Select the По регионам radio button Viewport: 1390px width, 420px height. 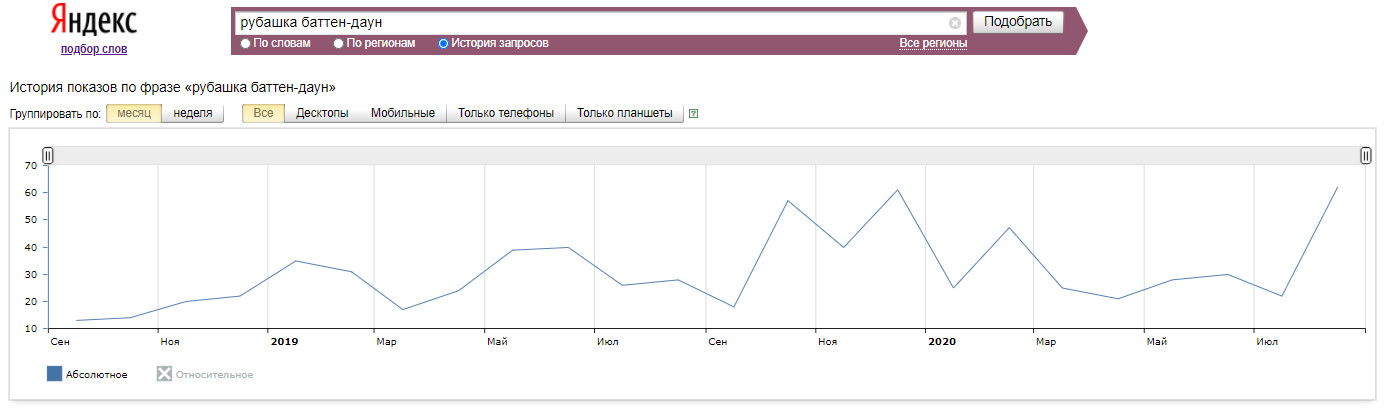tap(339, 44)
